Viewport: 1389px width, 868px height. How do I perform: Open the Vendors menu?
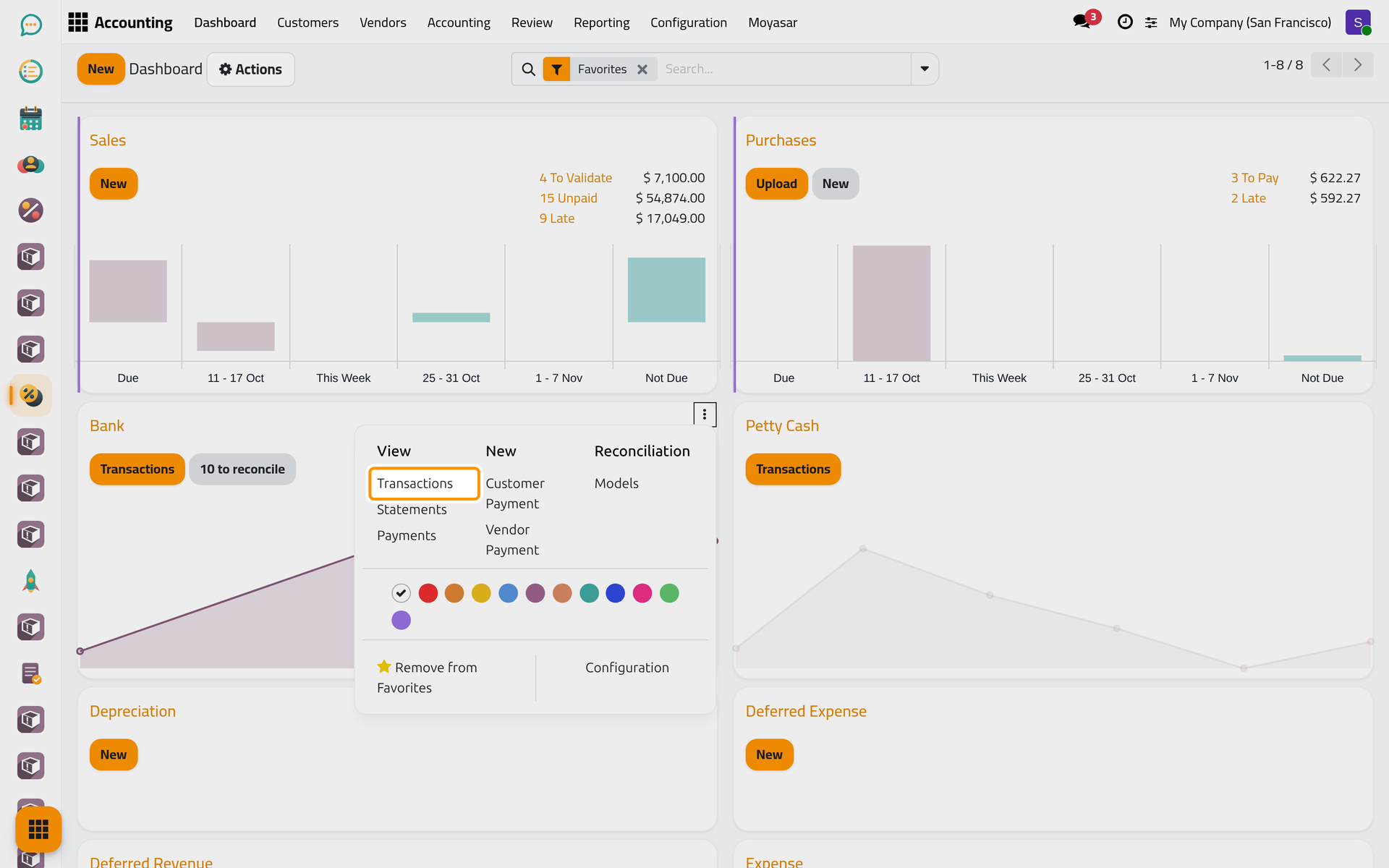tap(383, 22)
